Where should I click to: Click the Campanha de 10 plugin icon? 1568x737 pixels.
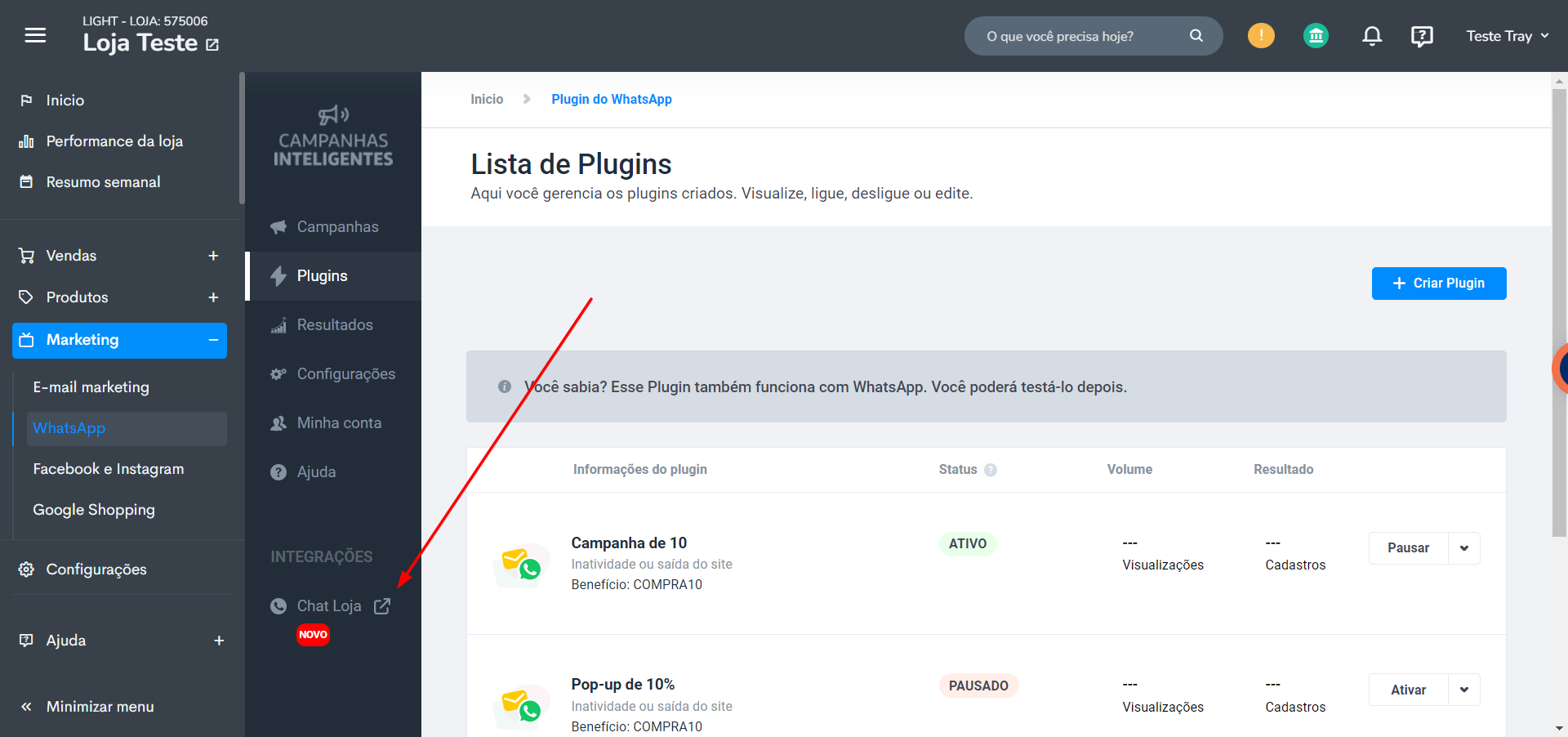click(x=521, y=564)
